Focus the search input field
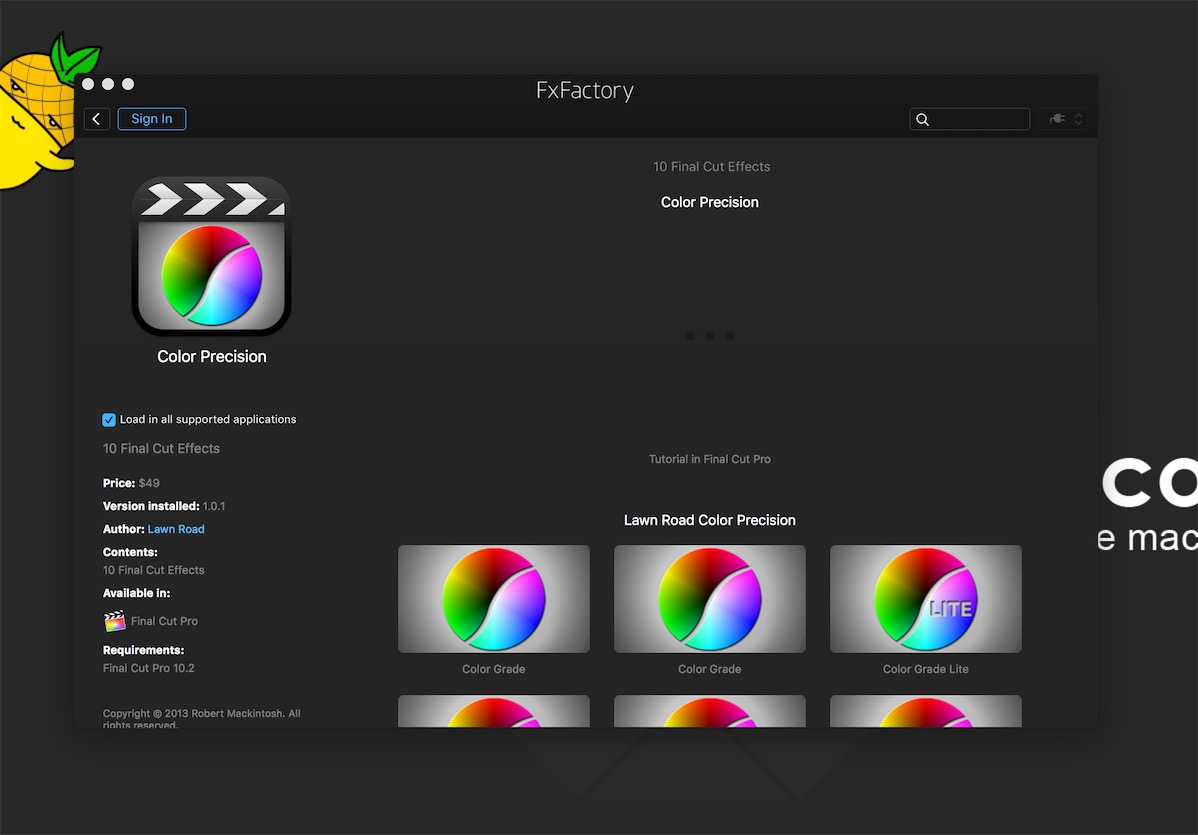 tap(970, 119)
